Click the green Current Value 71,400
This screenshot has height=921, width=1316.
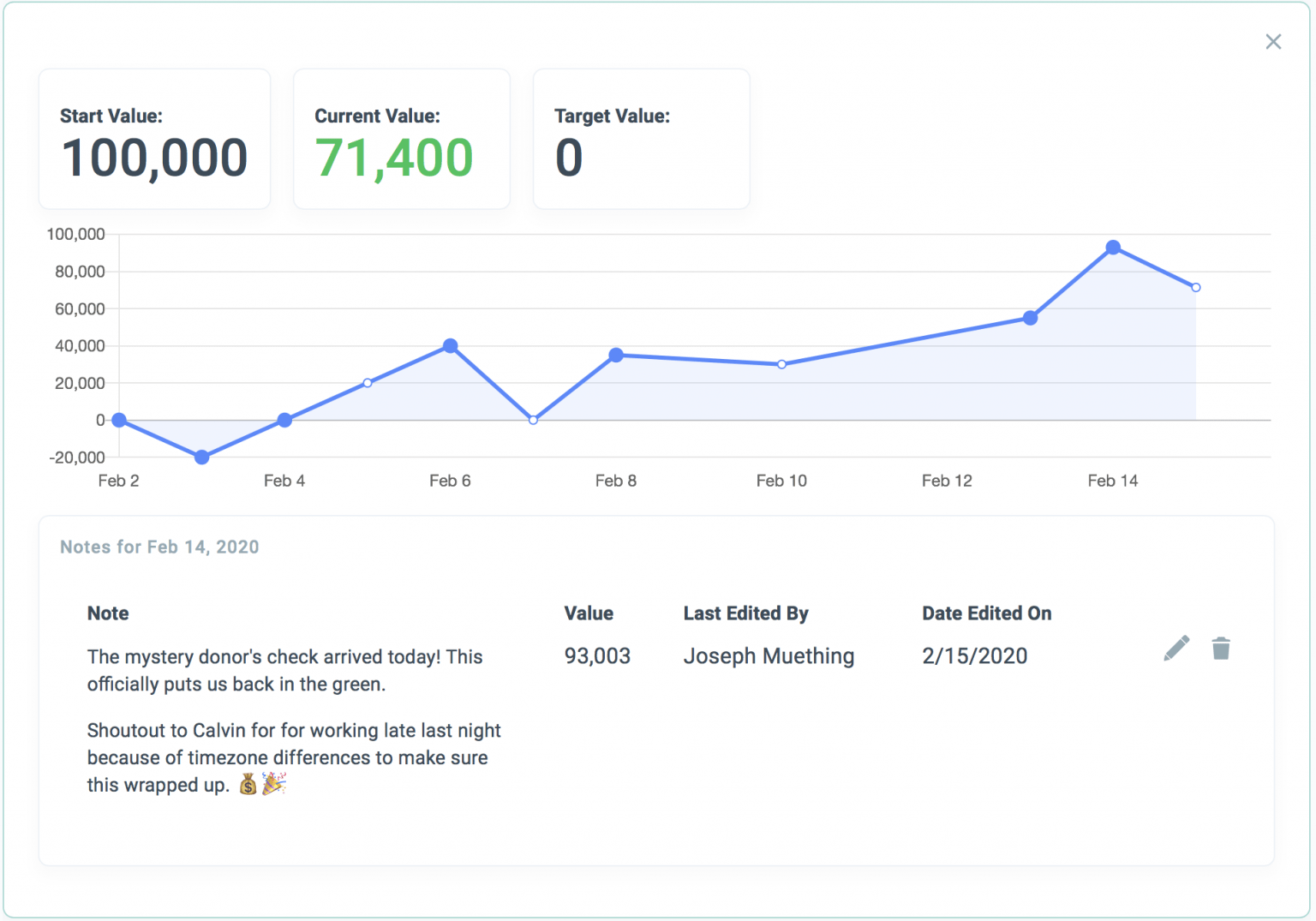(x=394, y=158)
